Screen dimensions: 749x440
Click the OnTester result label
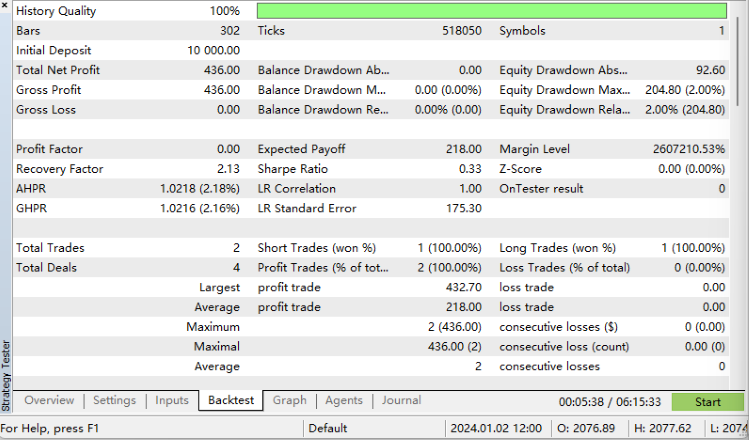click(541, 189)
